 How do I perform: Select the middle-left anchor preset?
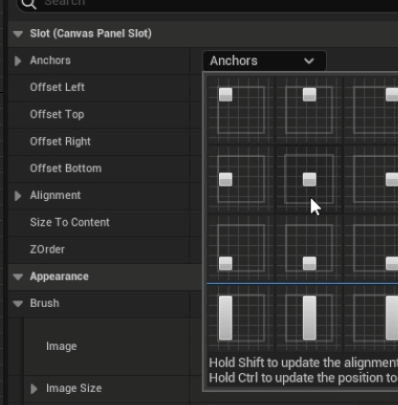(x=241, y=179)
